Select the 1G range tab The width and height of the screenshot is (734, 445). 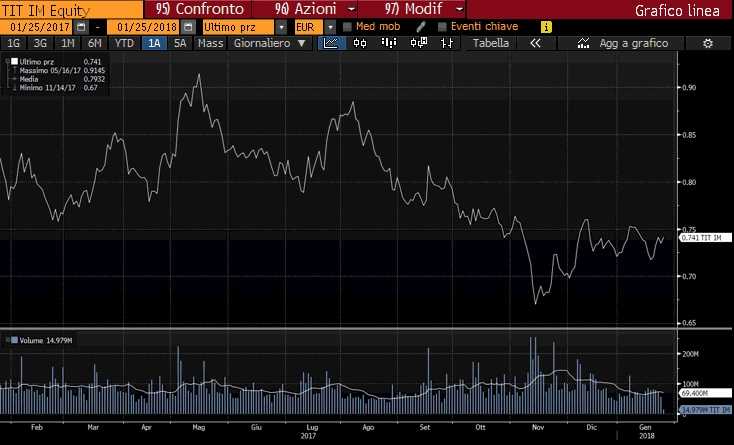click(14, 43)
